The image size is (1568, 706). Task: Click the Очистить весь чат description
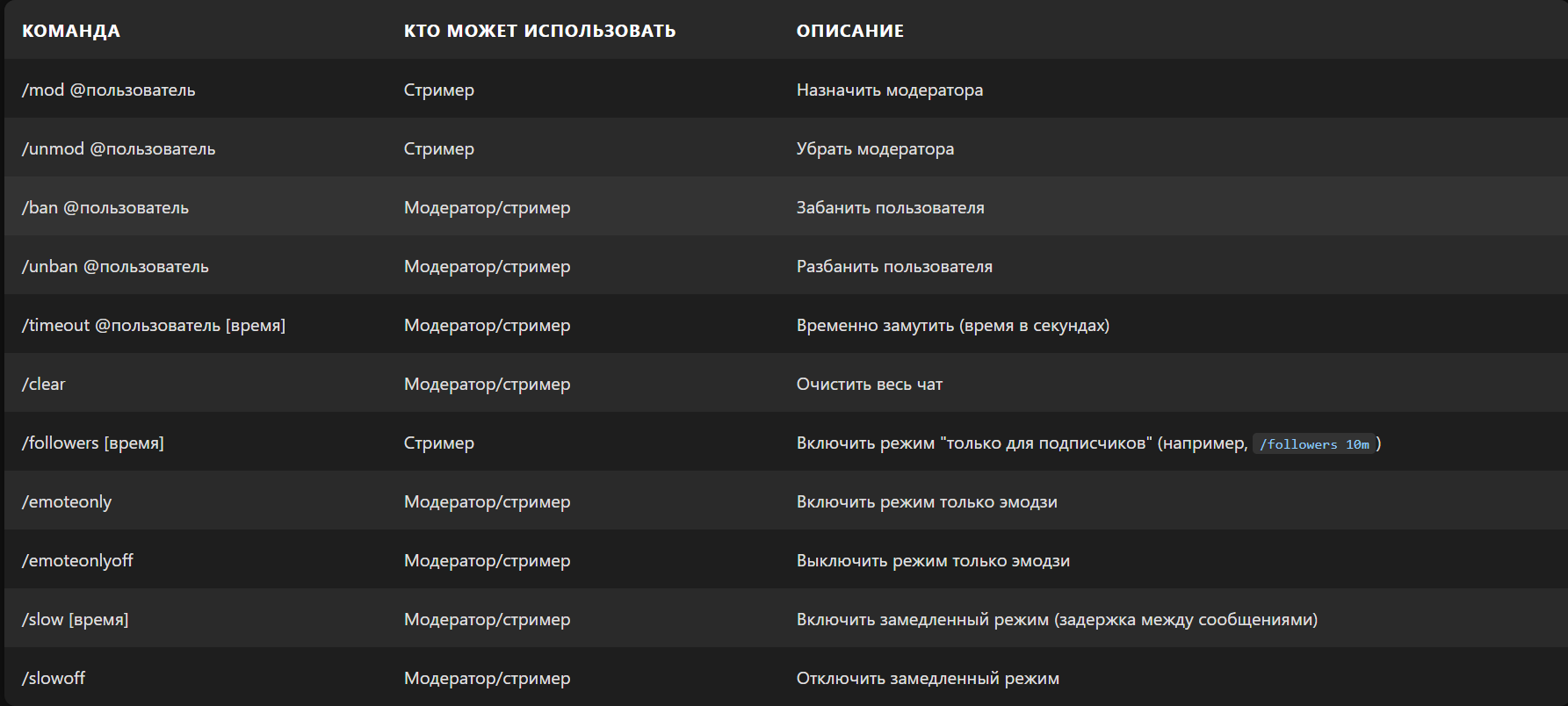pos(870,384)
